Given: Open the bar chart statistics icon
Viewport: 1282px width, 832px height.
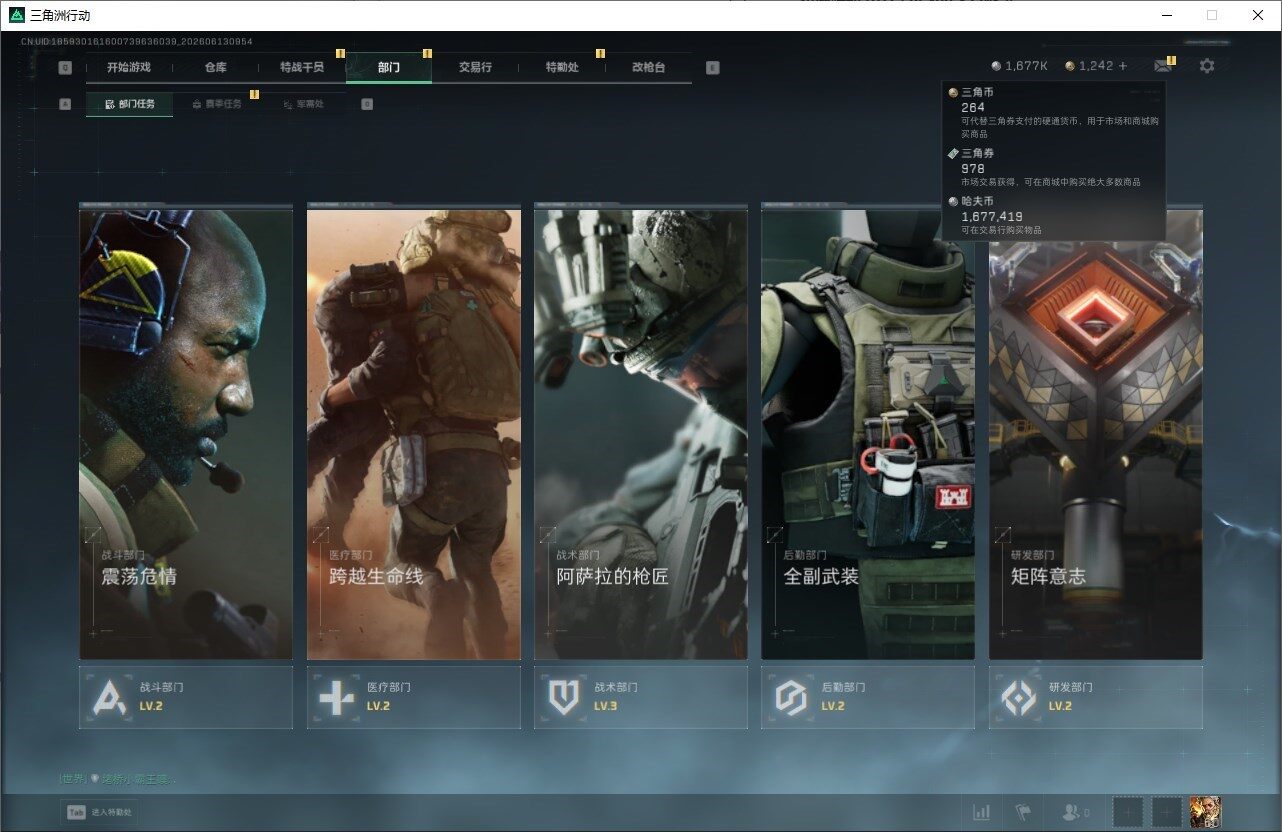Looking at the screenshot, I should (982, 812).
